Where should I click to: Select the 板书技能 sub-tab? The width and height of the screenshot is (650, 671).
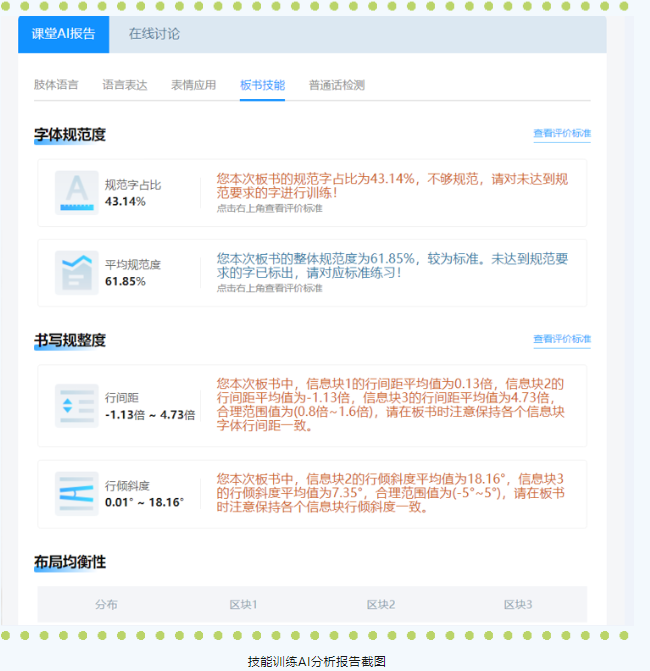tap(262, 85)
